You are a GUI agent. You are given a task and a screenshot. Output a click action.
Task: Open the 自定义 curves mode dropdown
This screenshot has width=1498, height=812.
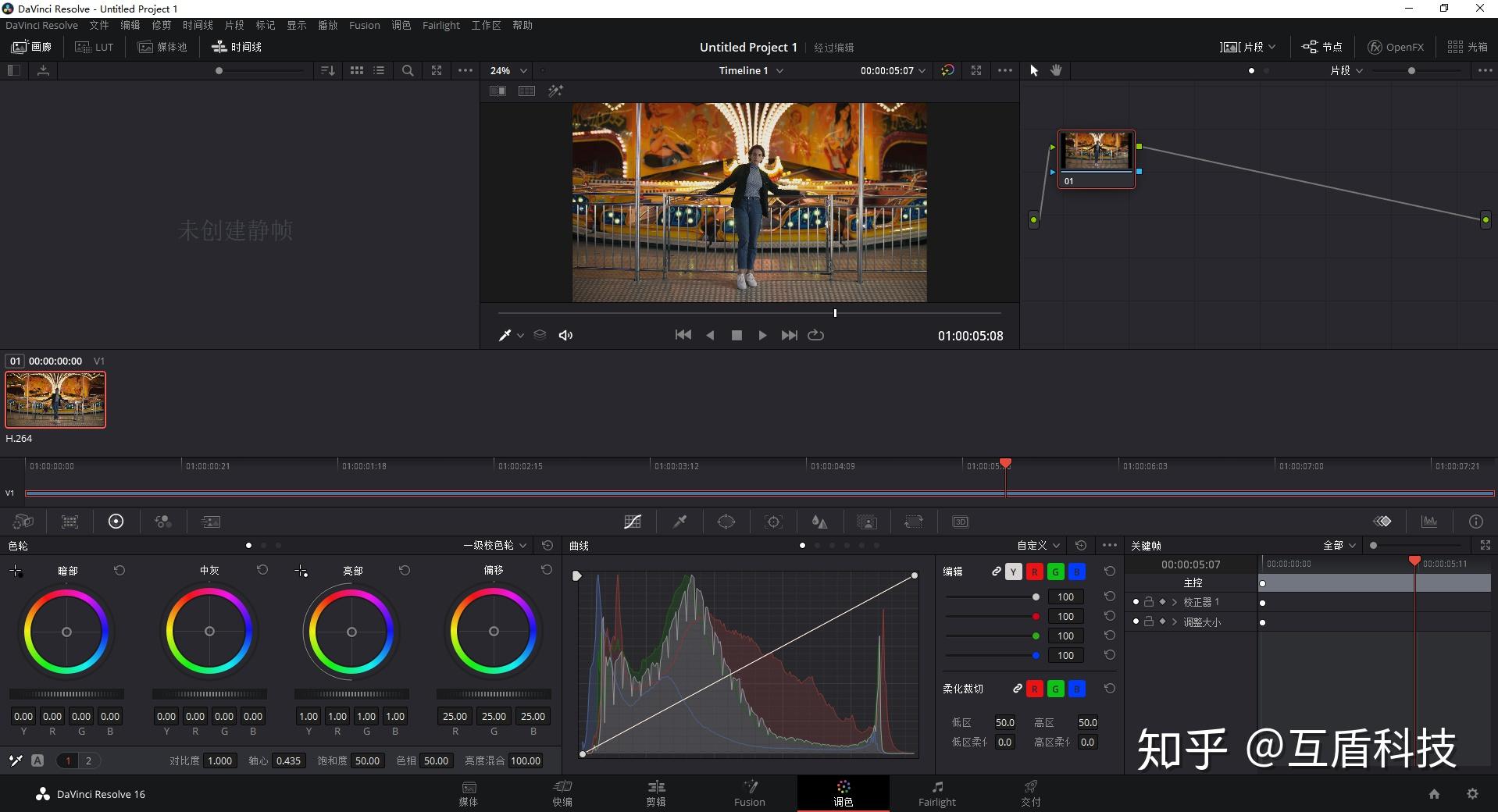click(x=1038, y=545)
